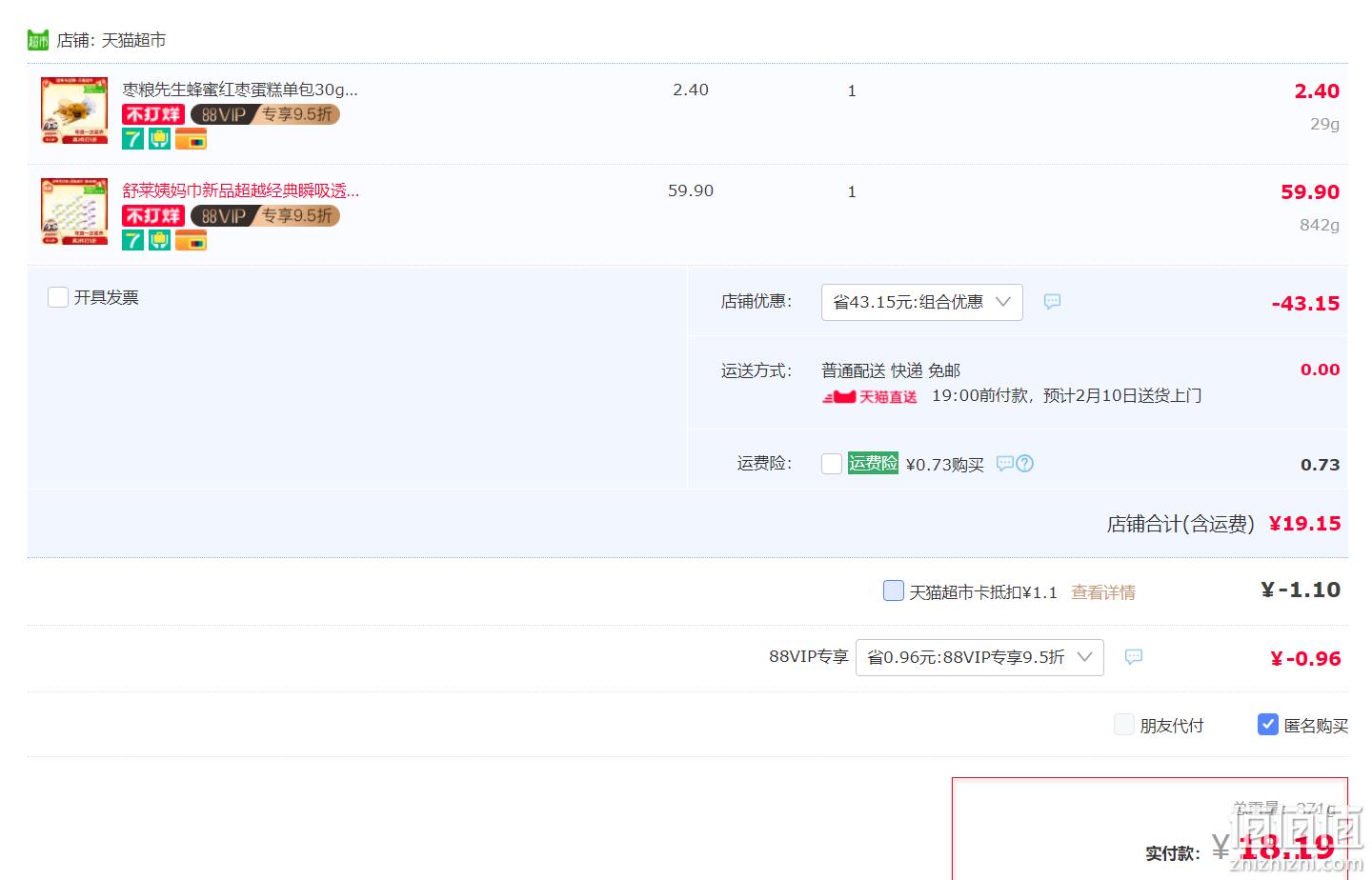Click the green 天猫超市 store icon
This screenshot has height=880, width=1372.
click(x=38, y=40)
